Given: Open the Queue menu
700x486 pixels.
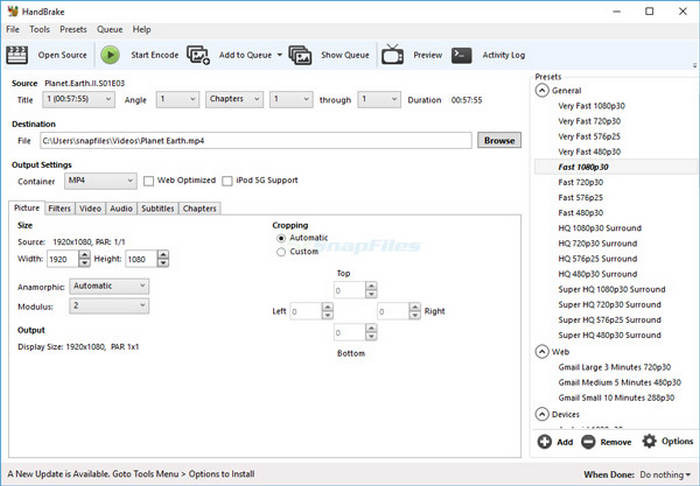Looking at the screenshot, I should coord(110,29).
